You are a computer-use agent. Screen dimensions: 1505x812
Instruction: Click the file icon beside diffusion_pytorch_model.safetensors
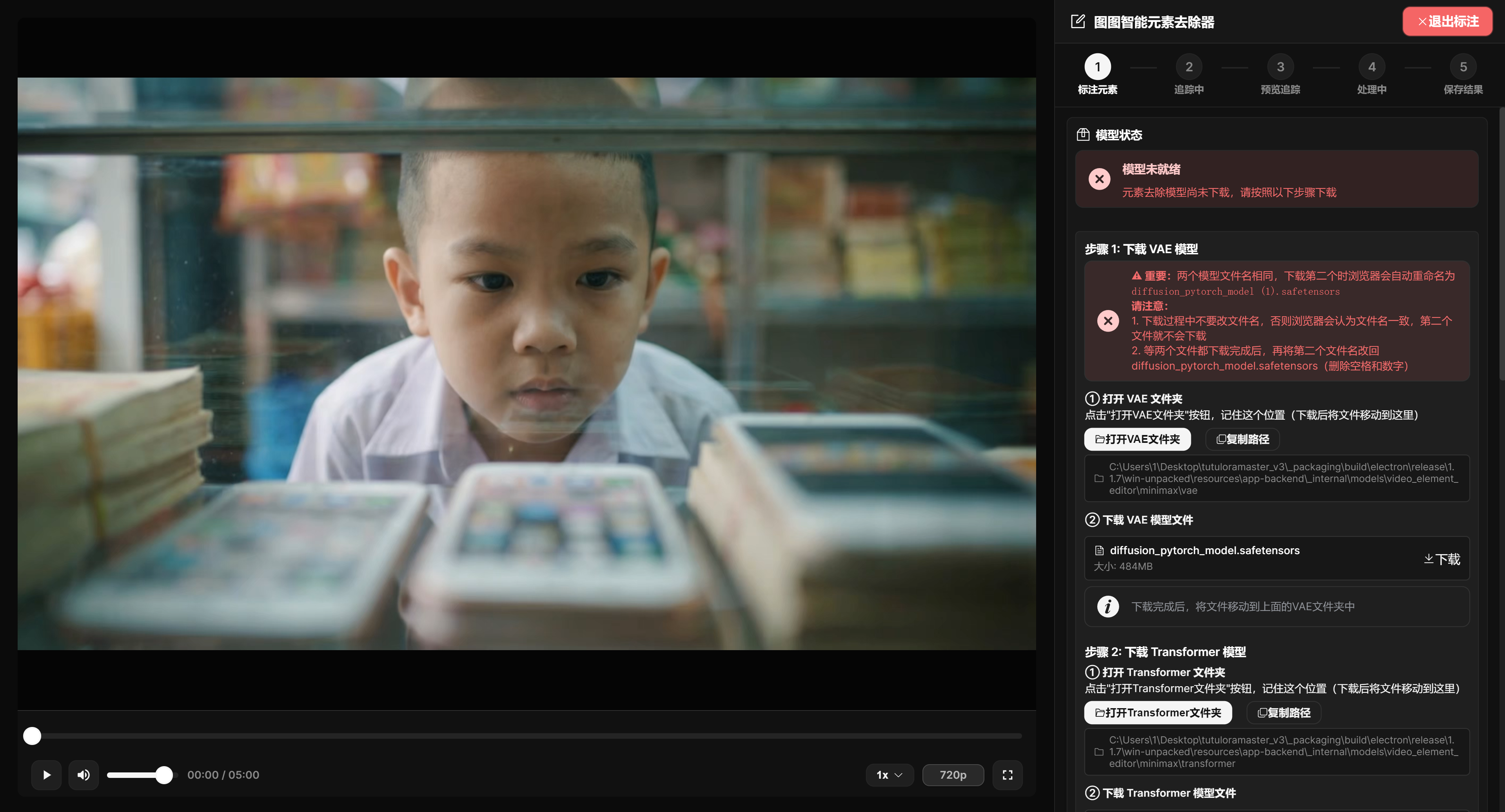[1100, 550]
